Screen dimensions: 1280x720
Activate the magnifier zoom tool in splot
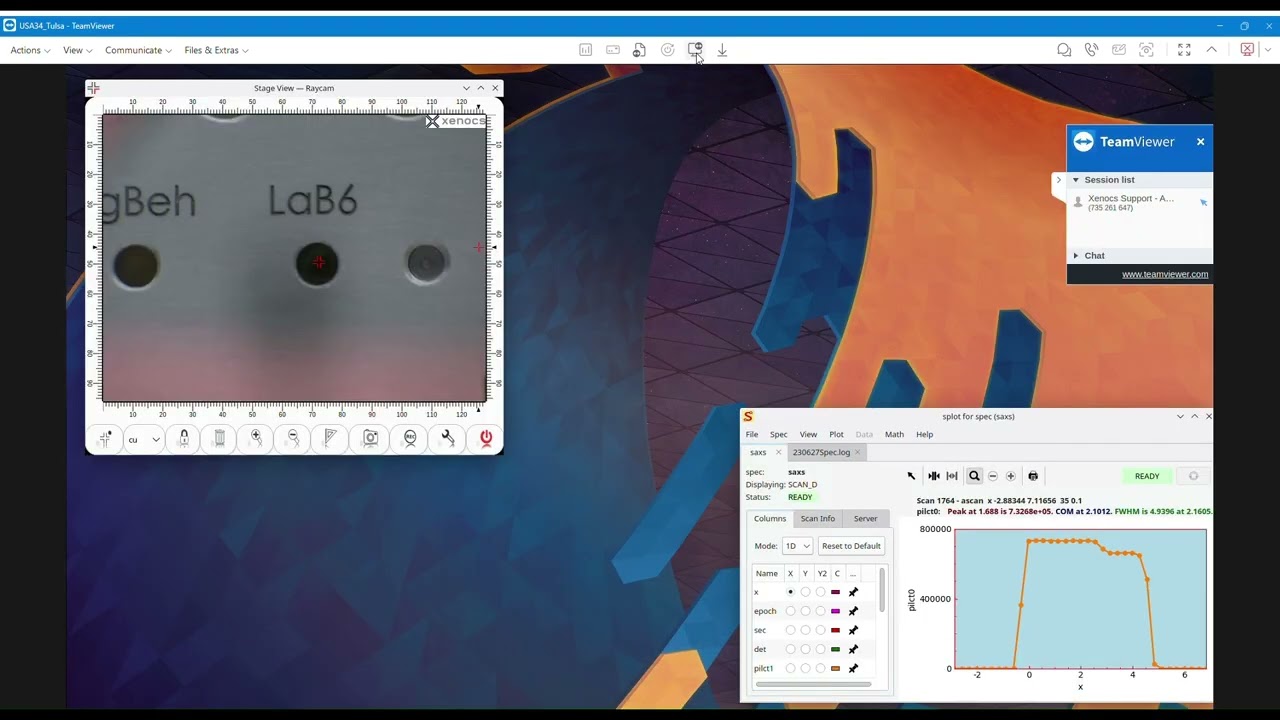974,476
